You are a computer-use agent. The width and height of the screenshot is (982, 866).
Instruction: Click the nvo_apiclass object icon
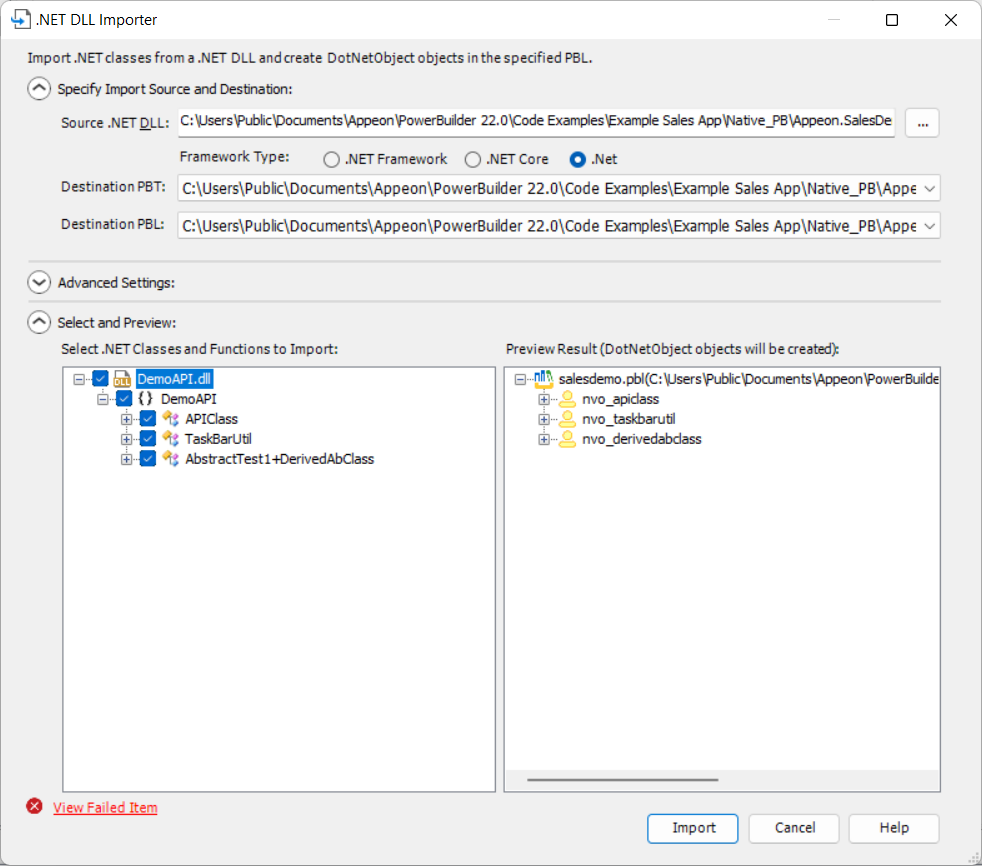click(567, 399)
